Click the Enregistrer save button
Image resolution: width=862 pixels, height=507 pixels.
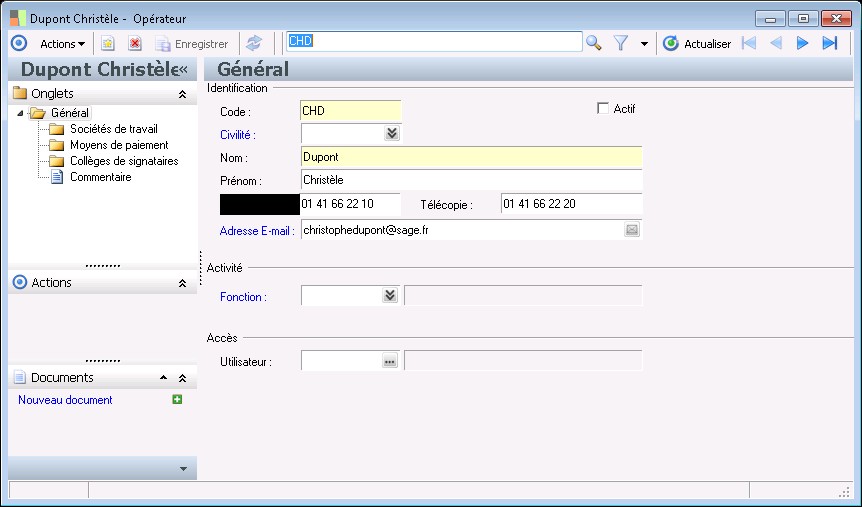[x=192, y=44]
